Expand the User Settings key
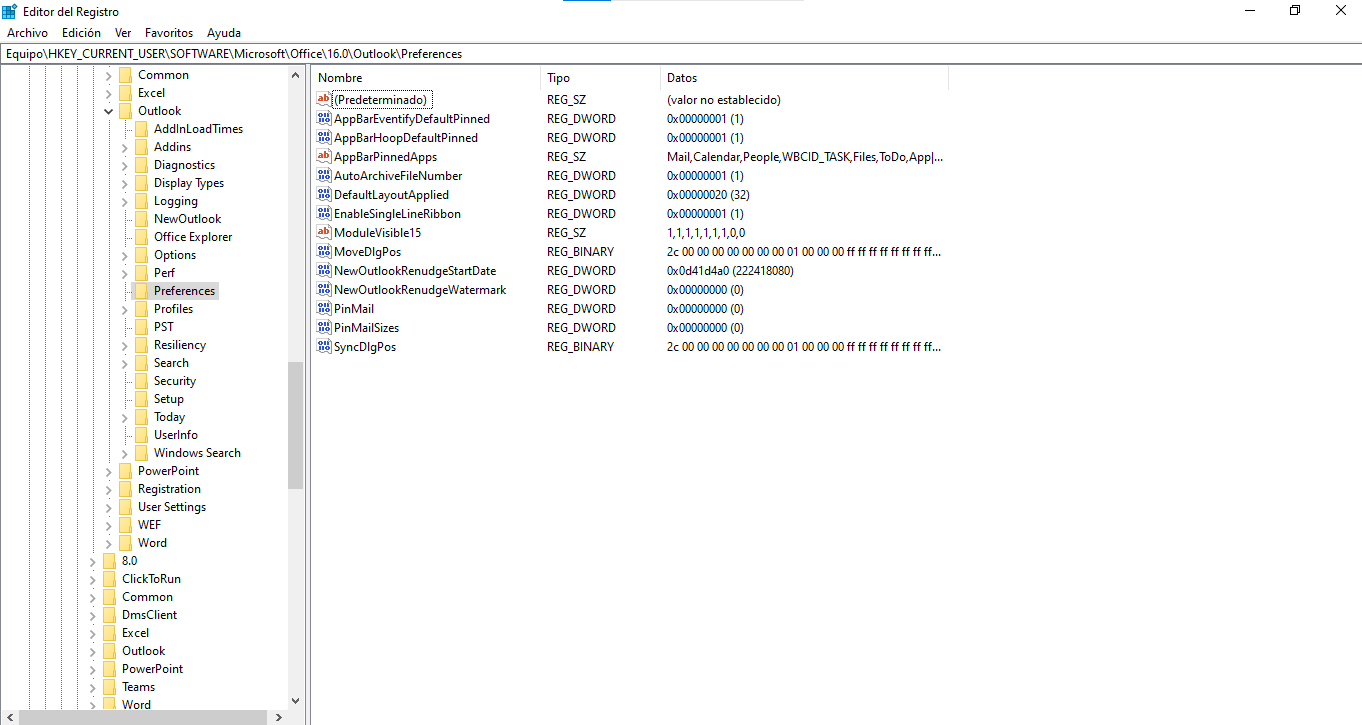This screenshot has width=1362, height=725. point(108,507)
